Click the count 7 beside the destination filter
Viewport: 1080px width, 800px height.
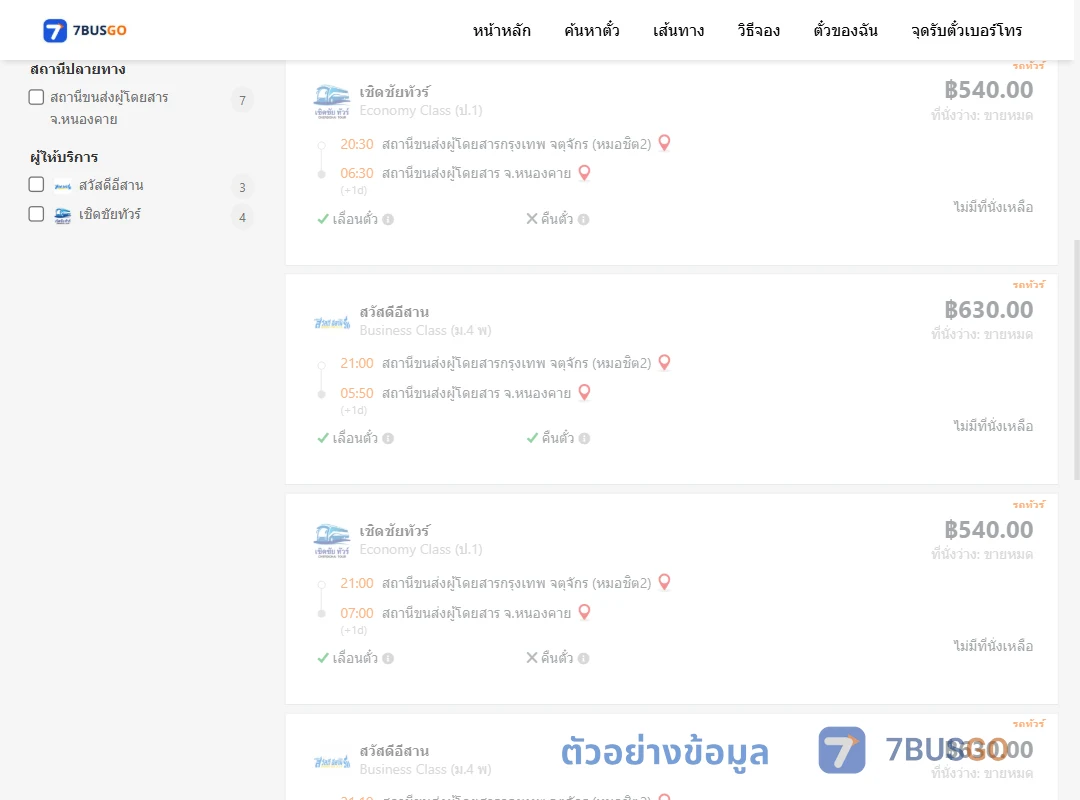pyautogui.click(x=242, y=101)
